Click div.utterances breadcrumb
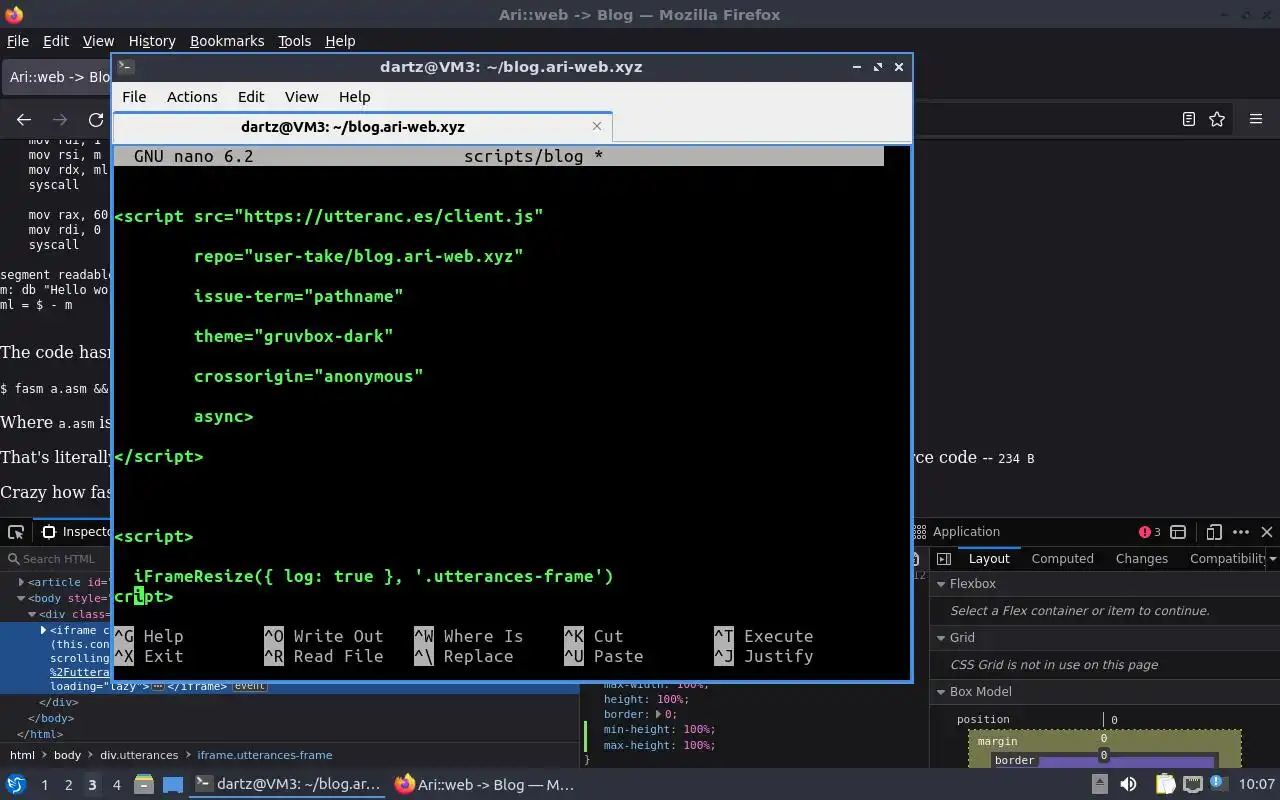Screen dimensions: 1280x800 [x=139, y=755]
